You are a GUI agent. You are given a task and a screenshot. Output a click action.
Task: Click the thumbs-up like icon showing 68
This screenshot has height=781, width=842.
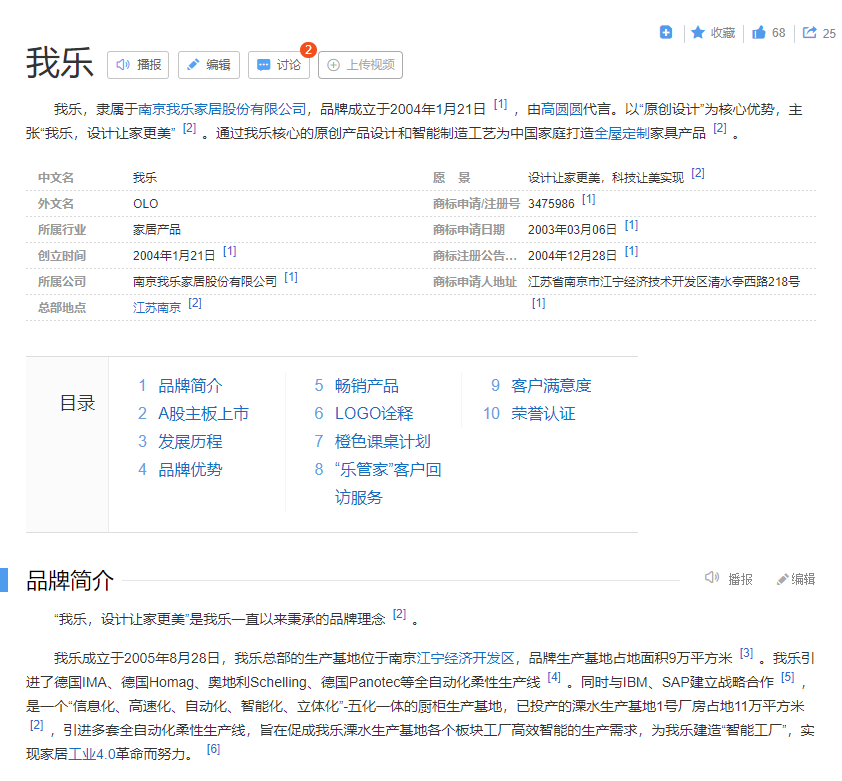(x=758, y=33)
